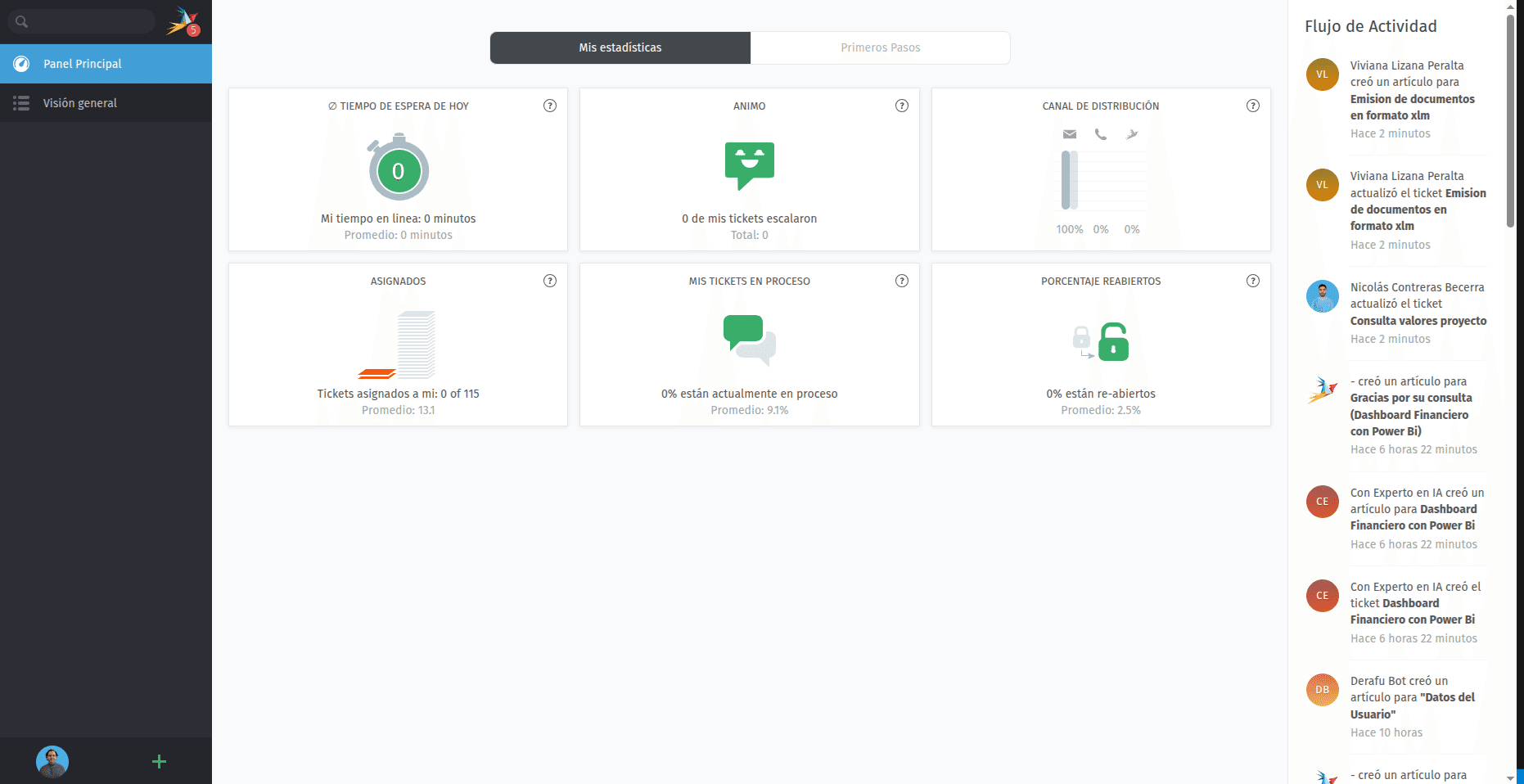Go to Panel Principal in sidebar
This screenshot has height=784, width=1524.
click(x=82, y=64)
